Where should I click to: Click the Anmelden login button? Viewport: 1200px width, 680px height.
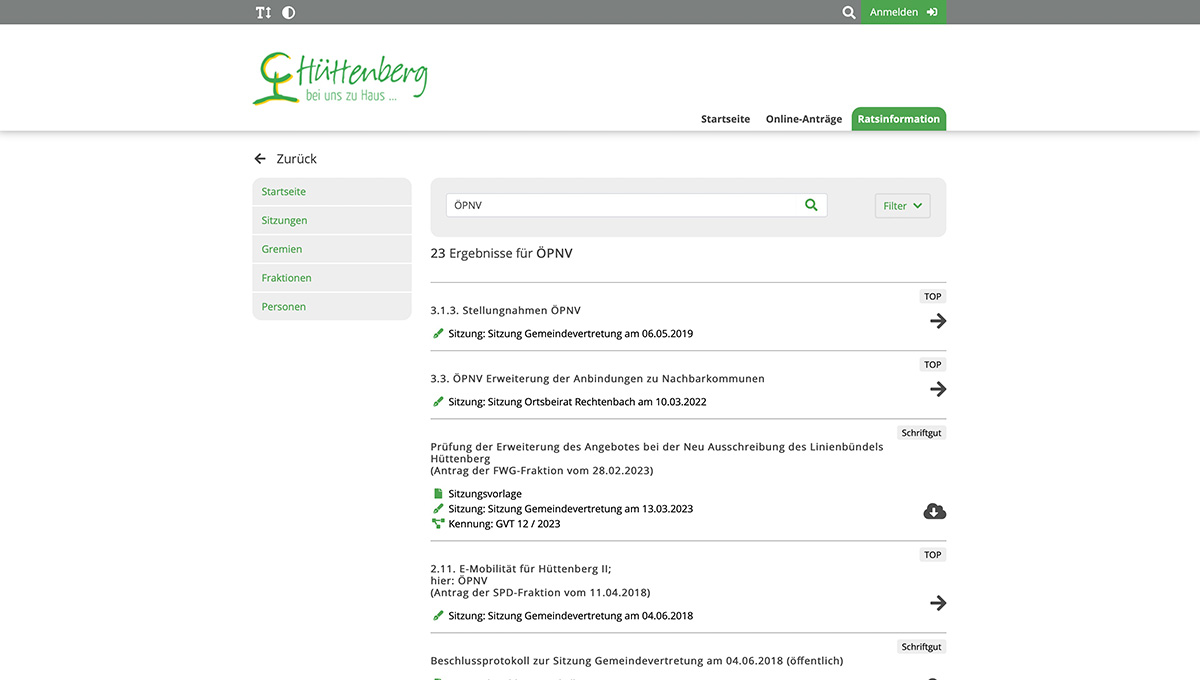(x=903, y=12)
